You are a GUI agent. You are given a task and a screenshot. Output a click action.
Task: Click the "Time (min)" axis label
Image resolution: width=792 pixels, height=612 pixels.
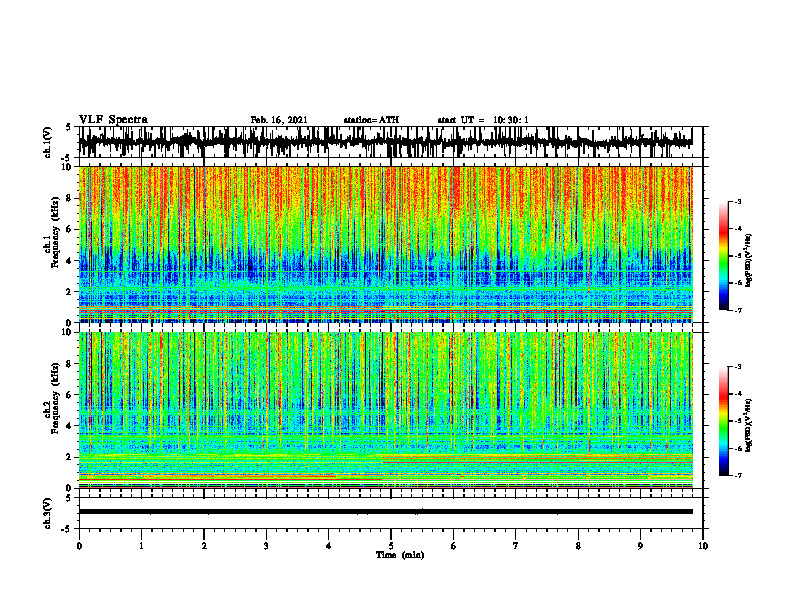[400, 555]
